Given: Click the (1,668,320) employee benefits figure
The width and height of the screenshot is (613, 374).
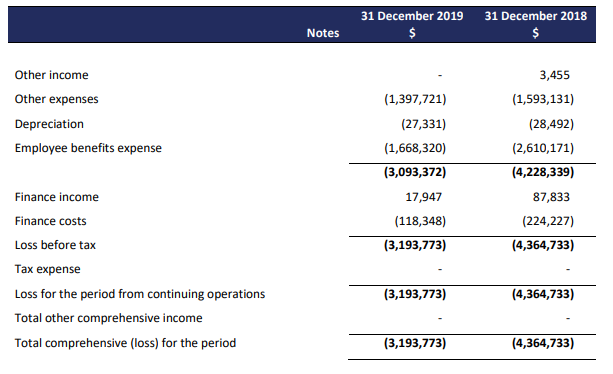Looking at the screenshot, I should click(x=415, y=148).
